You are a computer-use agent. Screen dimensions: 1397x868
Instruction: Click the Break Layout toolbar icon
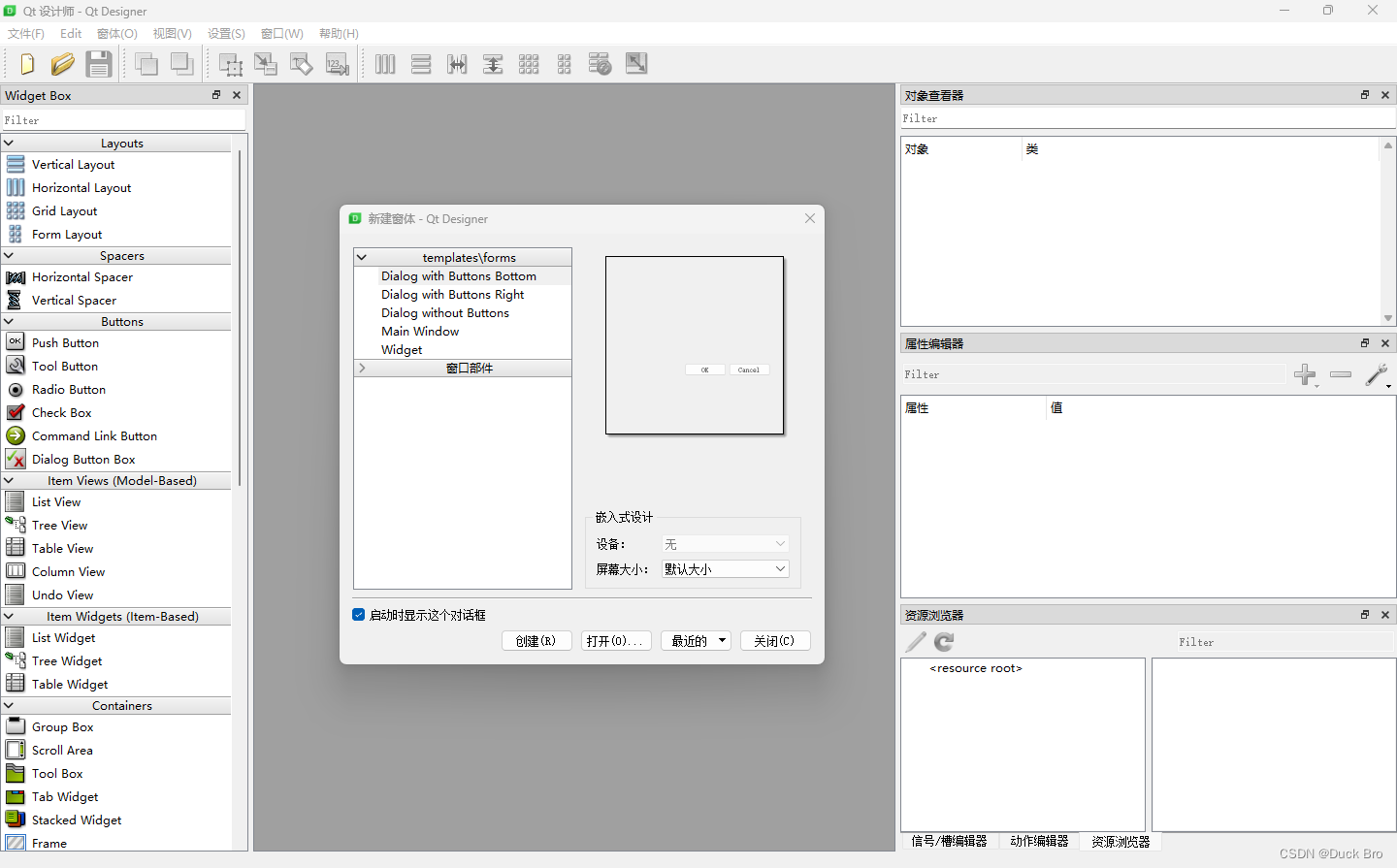click(600, 64)
